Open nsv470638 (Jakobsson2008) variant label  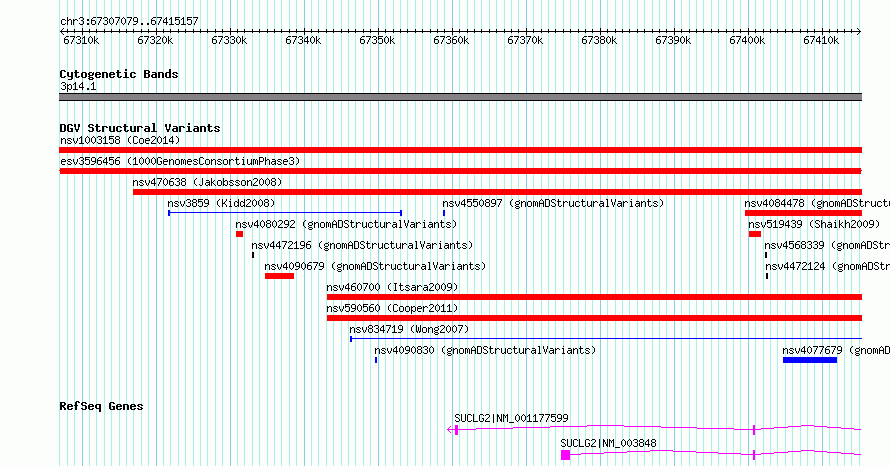207,182
